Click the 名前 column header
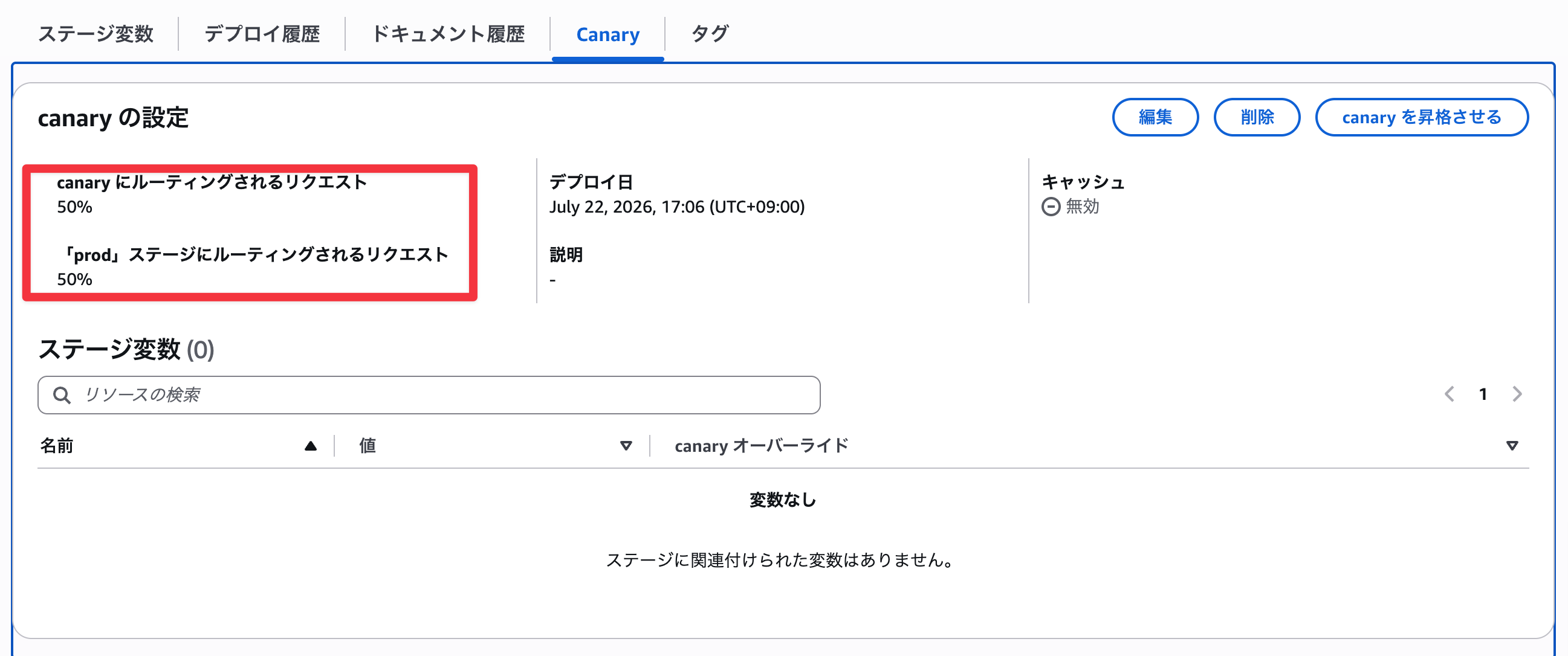The width and height of the screenshot is (1568, 656). click(56, 446)
